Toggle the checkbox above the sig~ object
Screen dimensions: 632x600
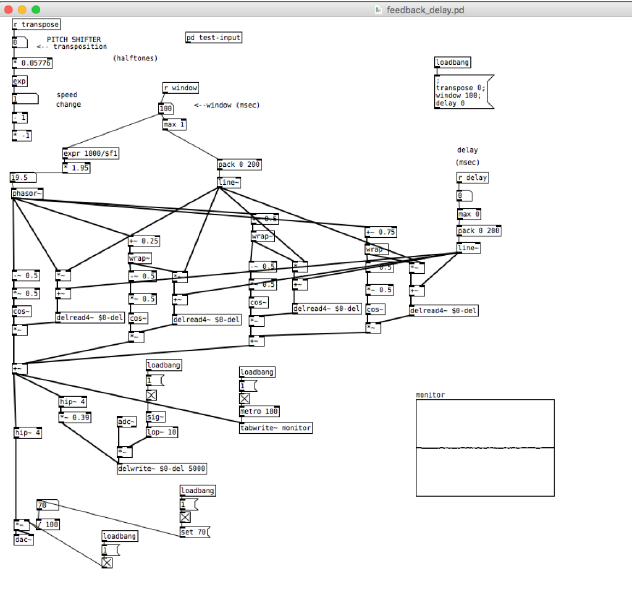tap(152, 395)
